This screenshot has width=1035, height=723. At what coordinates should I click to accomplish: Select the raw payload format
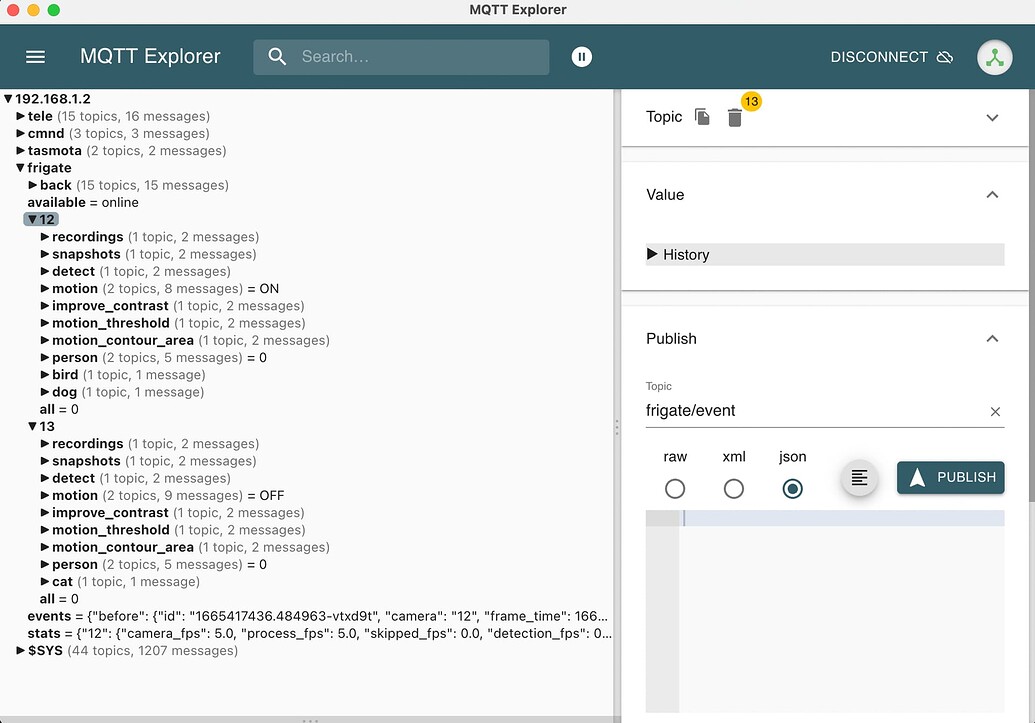(675, 489)
